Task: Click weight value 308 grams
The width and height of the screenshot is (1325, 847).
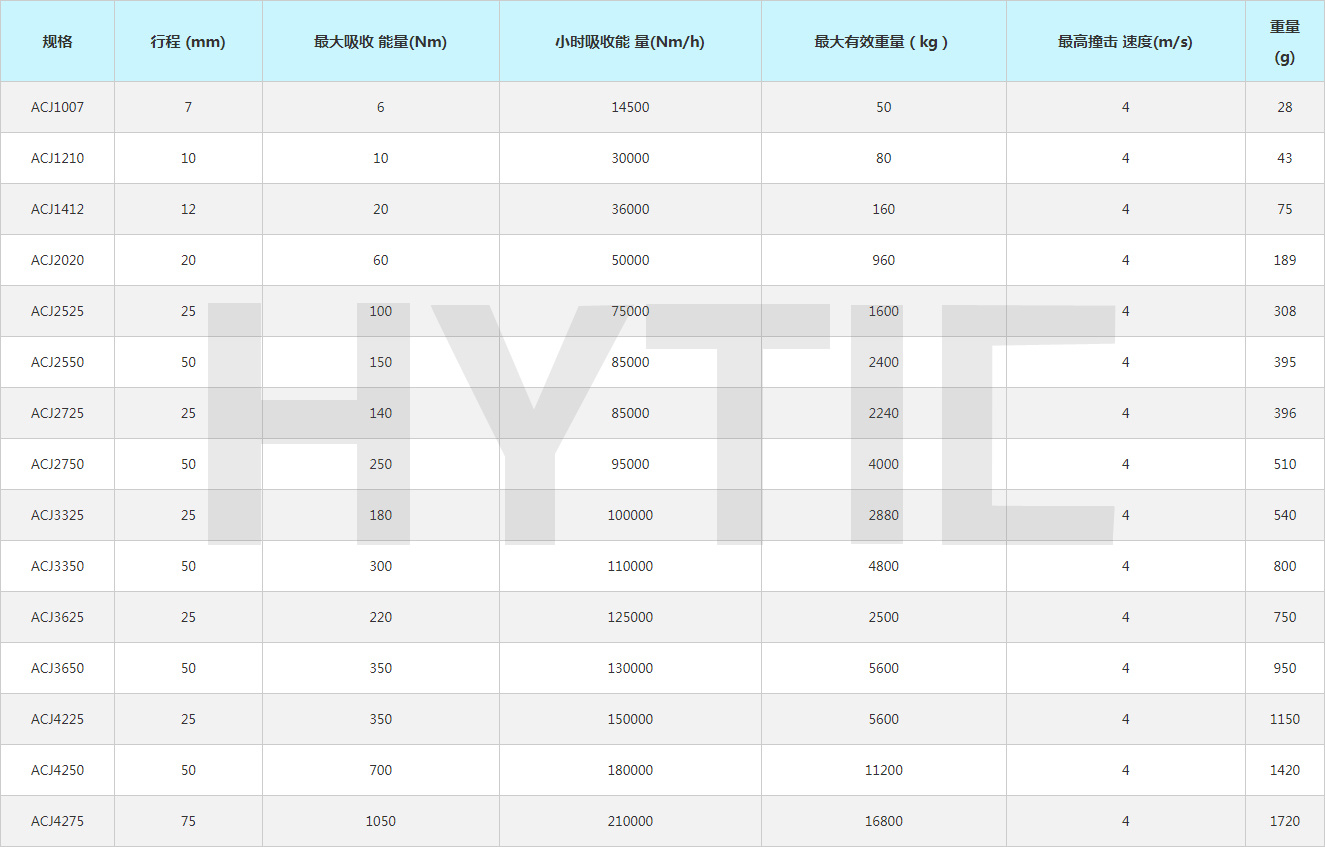Action: (1285, 311)
